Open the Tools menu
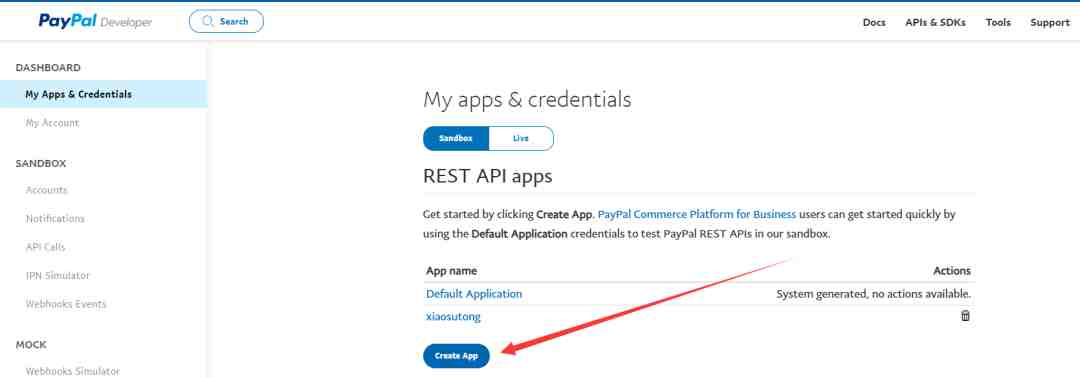This screenshot has height=378, width=1080. coord(998,23)
